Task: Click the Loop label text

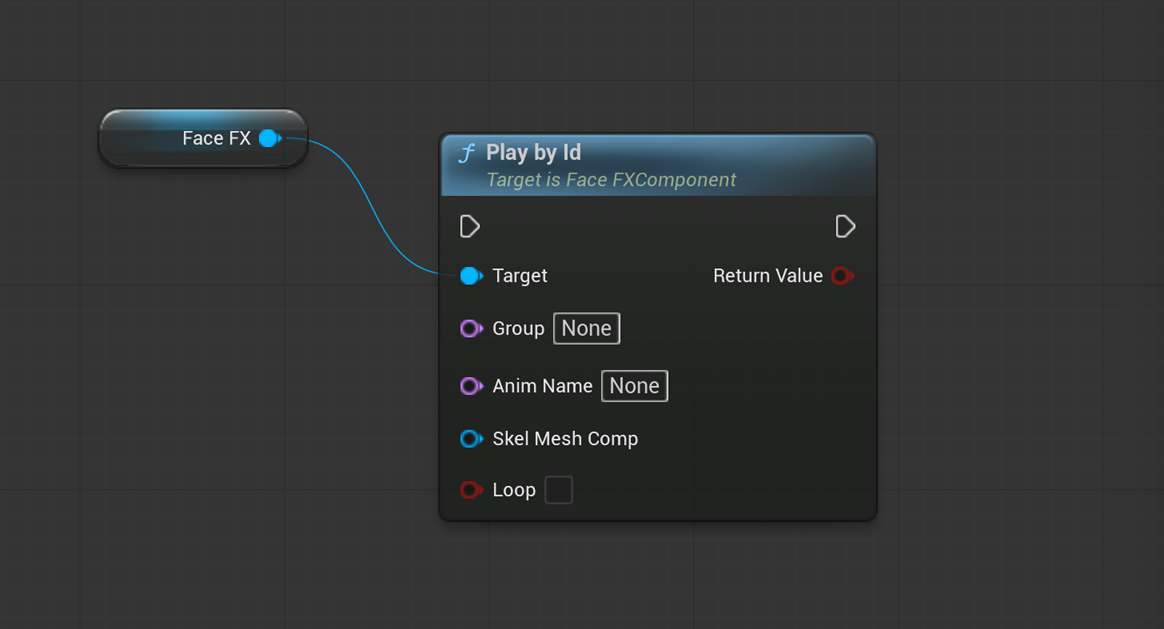Action: [514, 490]
